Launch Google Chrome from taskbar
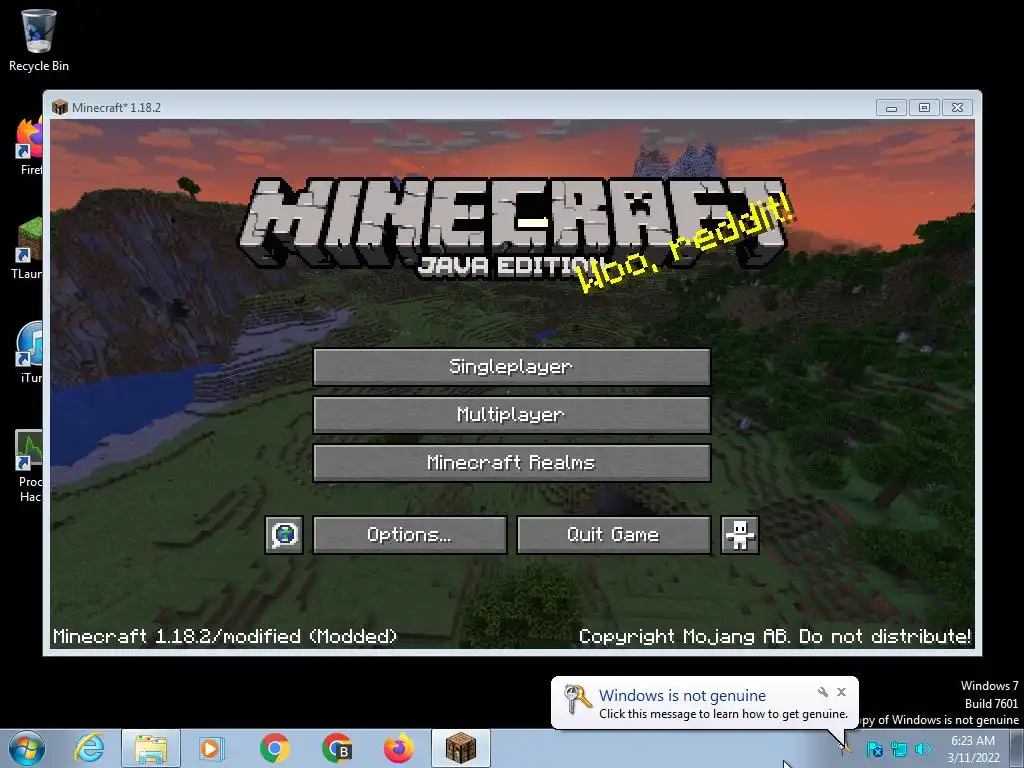The width and height of the screenshot is (1024, 768). tap(274, 748)
